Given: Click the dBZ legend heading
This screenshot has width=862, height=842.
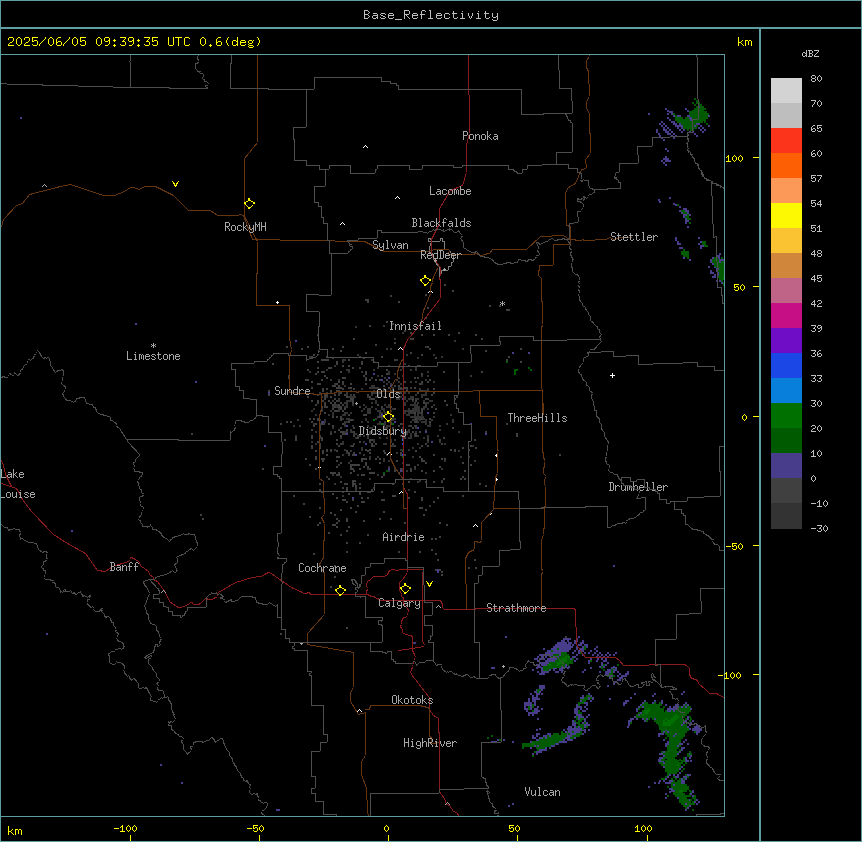Looking at the screenshot, I should (x=810, y=53).
